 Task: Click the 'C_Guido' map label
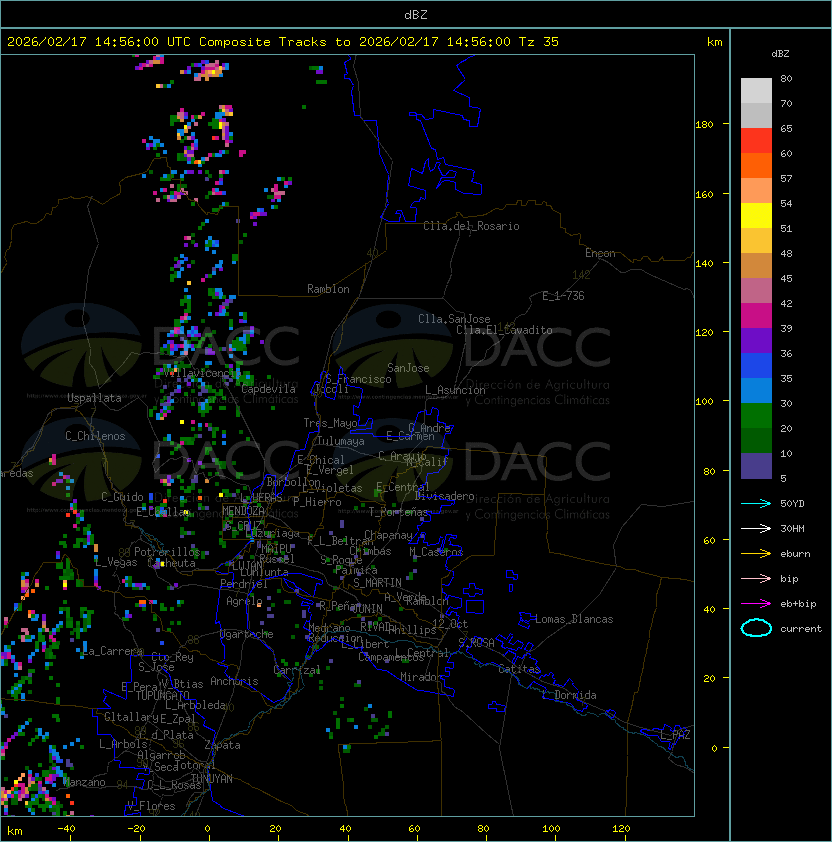[122, 497]
